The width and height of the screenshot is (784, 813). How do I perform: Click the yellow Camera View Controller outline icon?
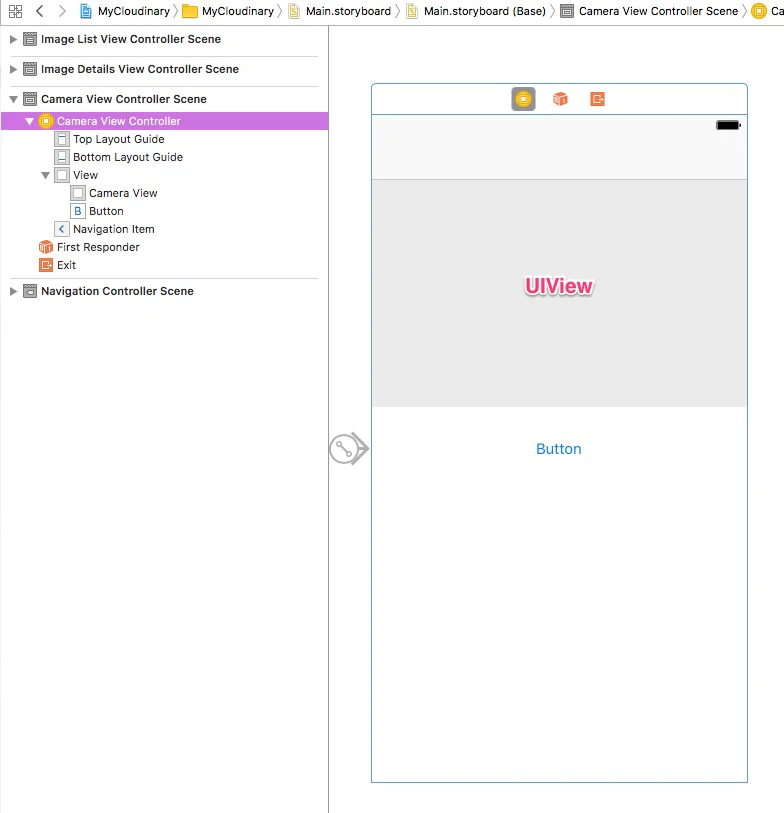46,121
